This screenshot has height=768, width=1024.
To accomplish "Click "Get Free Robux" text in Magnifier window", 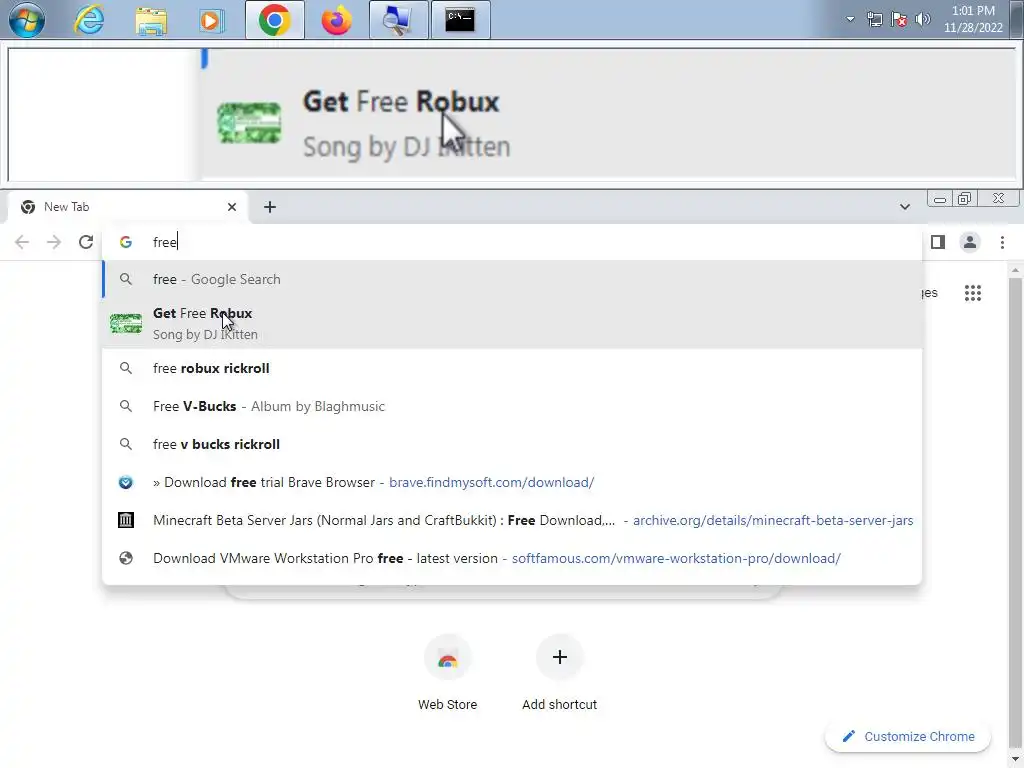I will [401, 102].
